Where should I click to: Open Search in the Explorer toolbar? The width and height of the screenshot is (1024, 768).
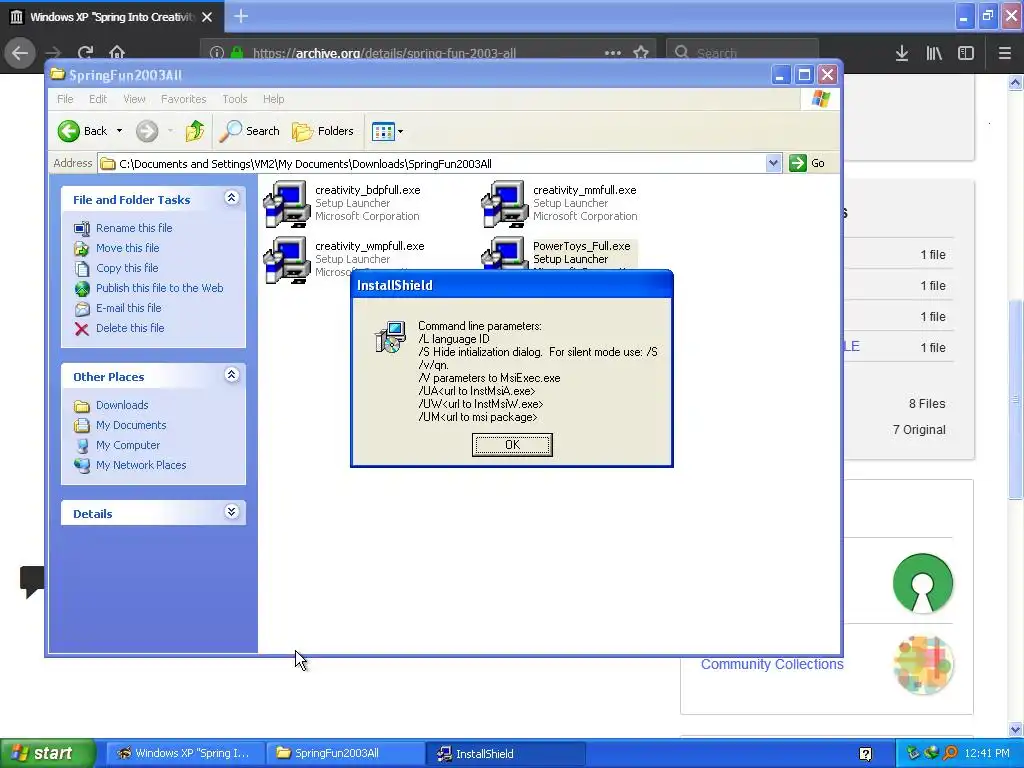[249, 131]
